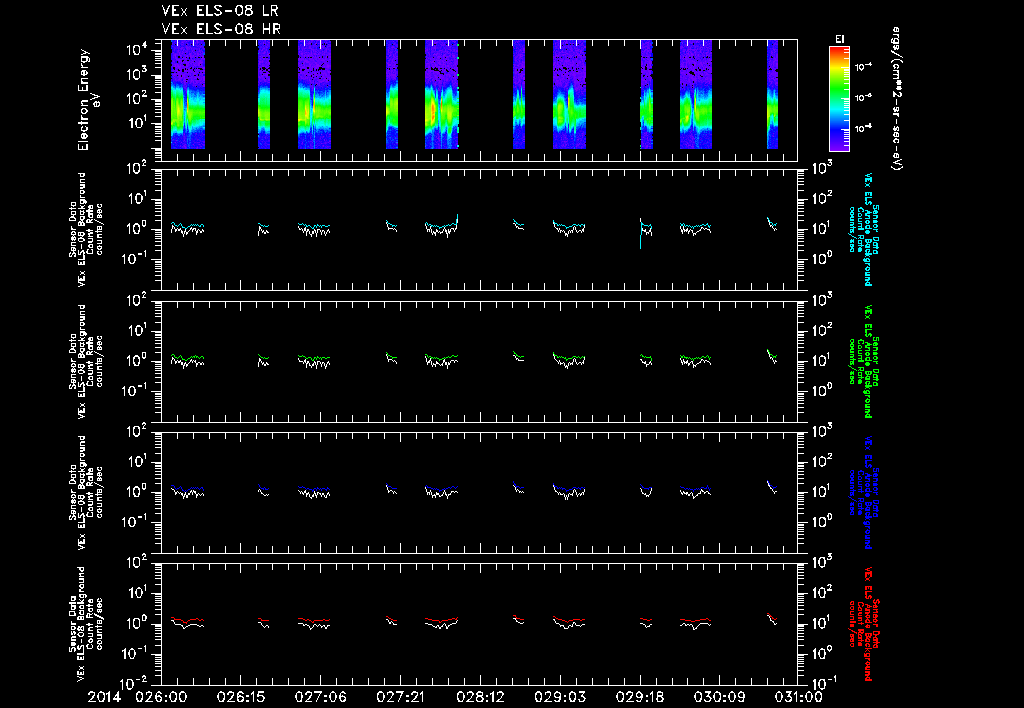
Task: Click the left axis label of blue-trace panel
Action: tap(86, 492)
